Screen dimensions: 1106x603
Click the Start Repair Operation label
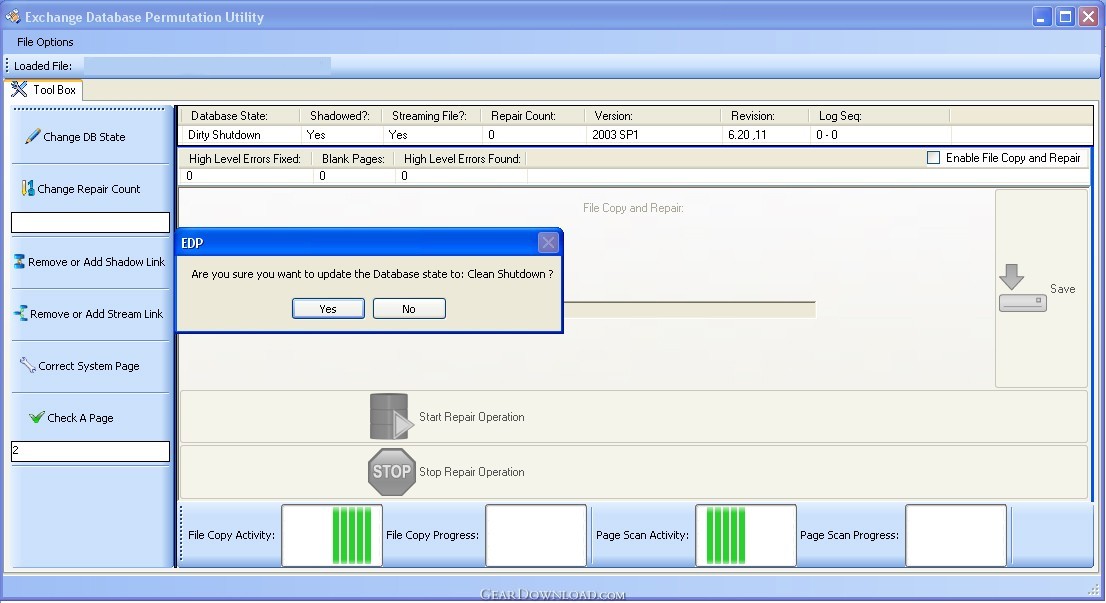tap(472, 417)
